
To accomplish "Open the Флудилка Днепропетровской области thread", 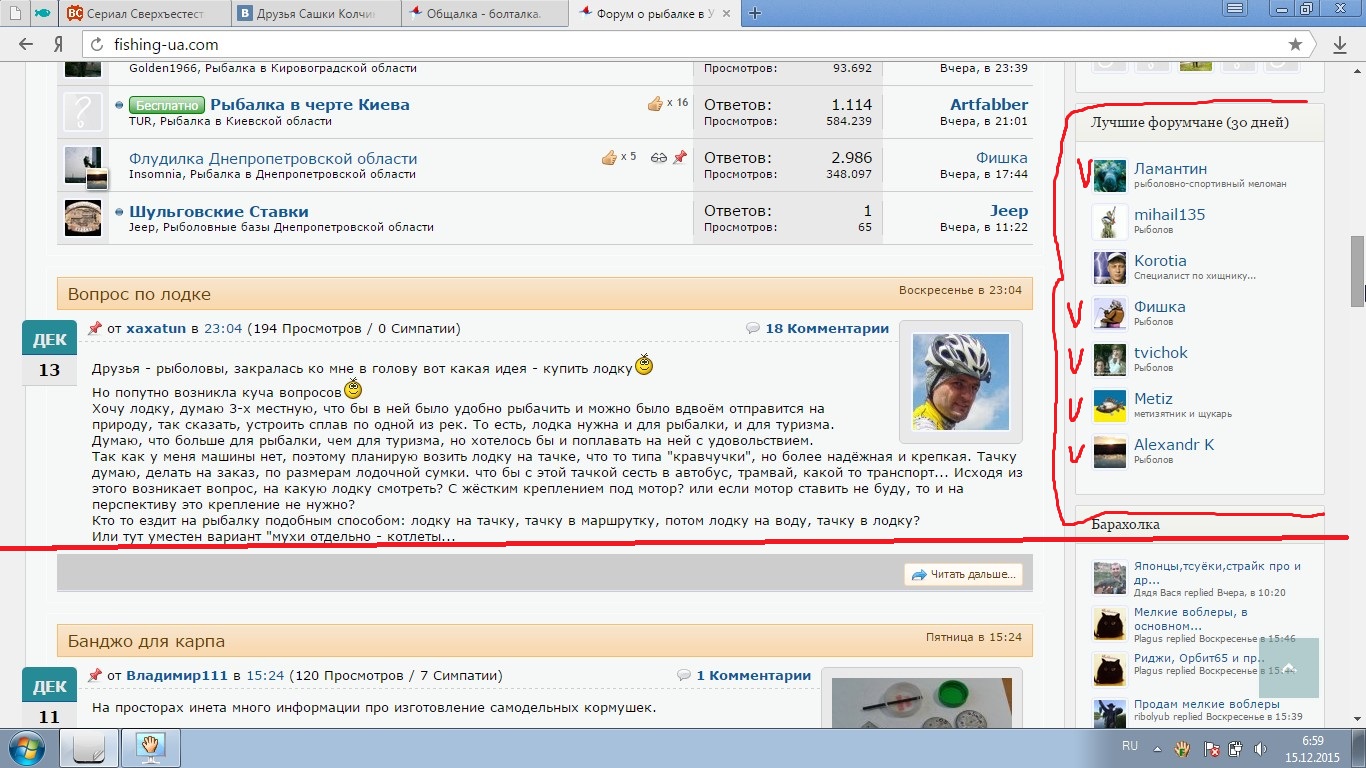I will [273, 158].
